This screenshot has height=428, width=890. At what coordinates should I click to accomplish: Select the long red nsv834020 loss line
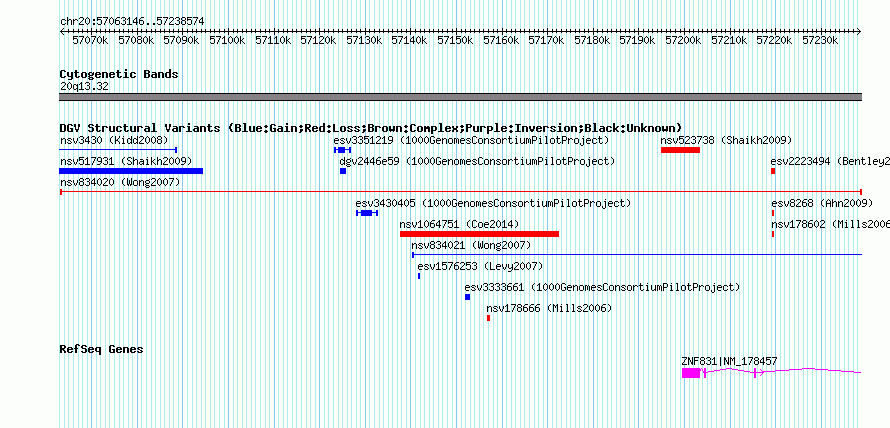click(x=461, y=192)
